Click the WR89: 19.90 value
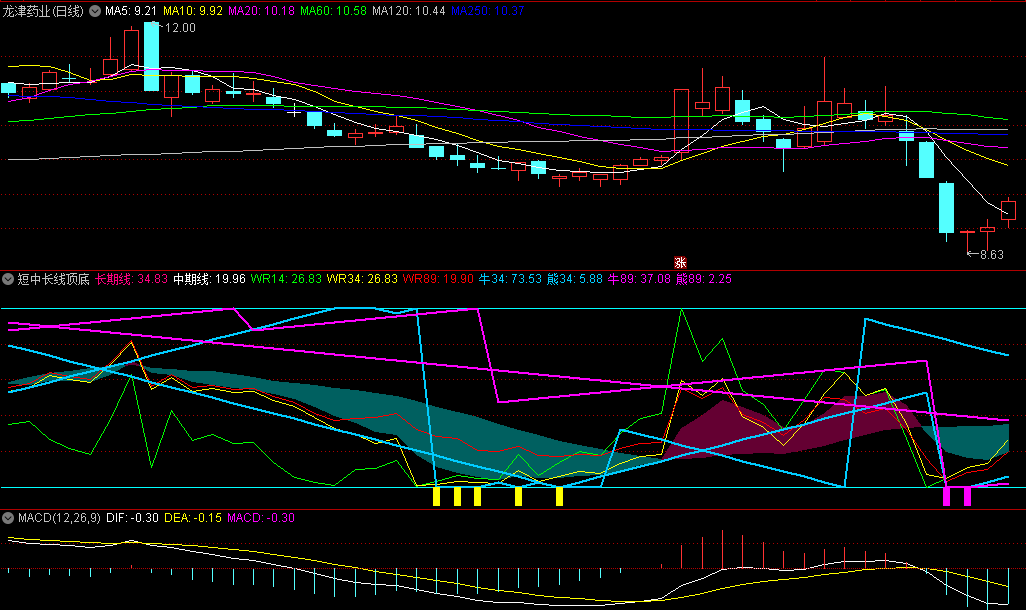Image resolution: width=1026 pixels, height=610 pixels. (x=438, y=279)
